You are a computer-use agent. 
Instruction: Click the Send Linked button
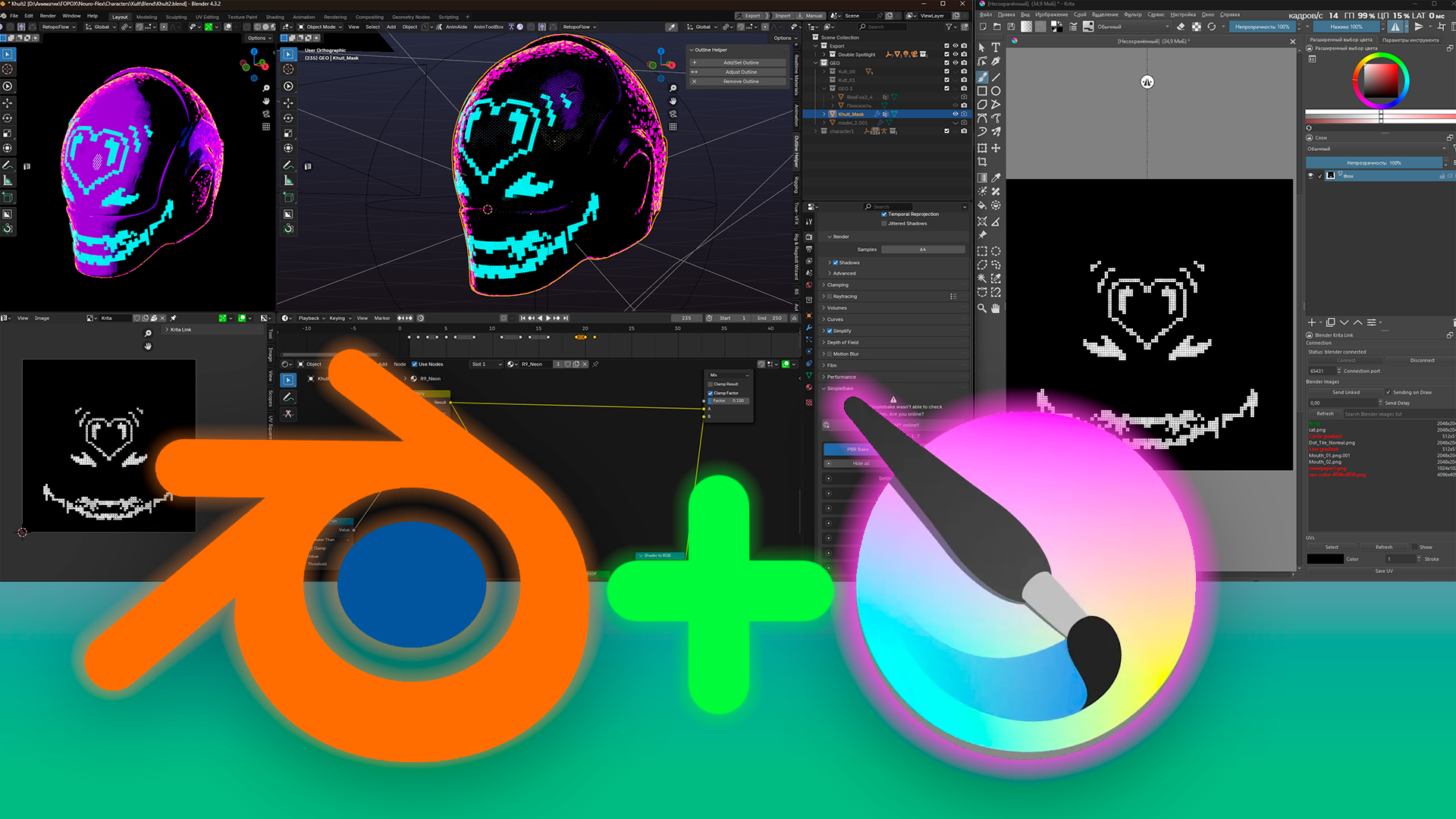coord(1345,392)
